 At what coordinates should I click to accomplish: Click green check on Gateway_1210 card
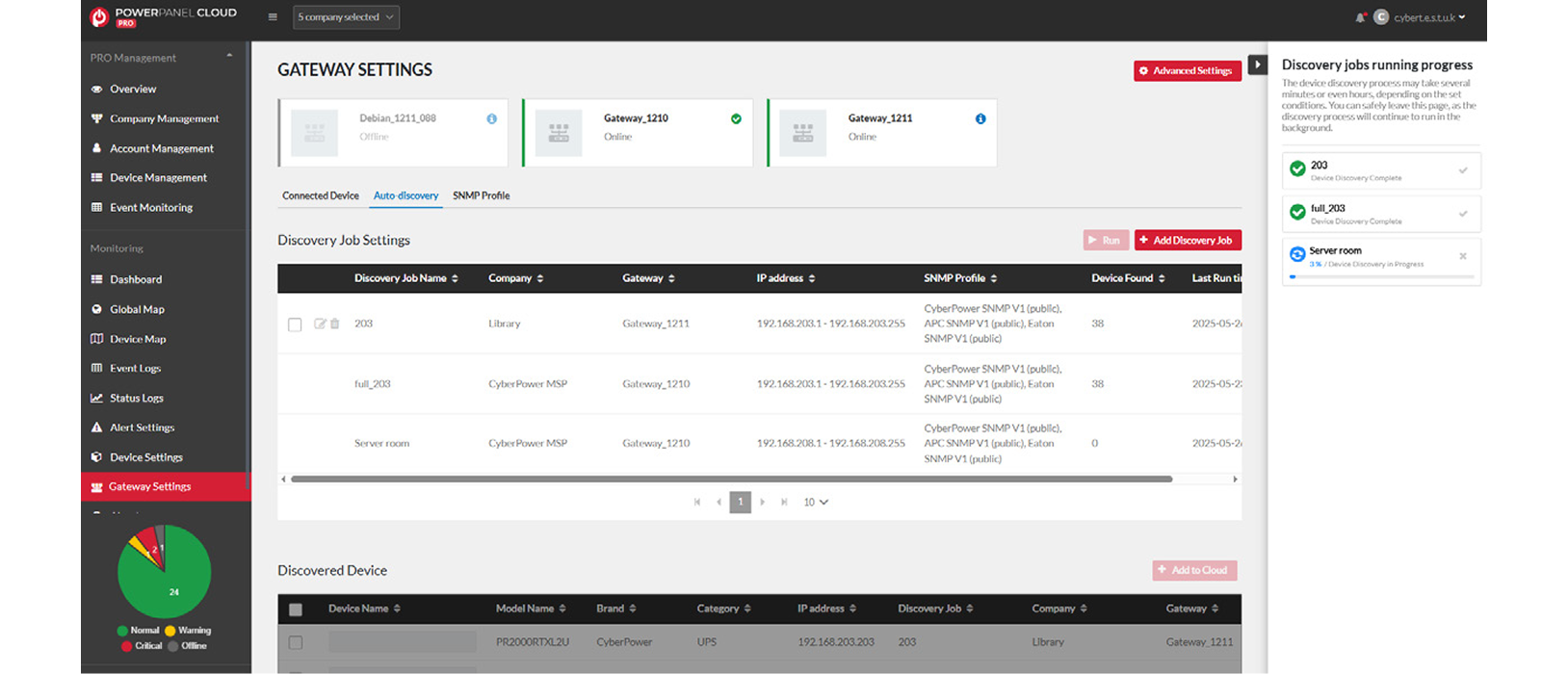(x=736, y=118)
